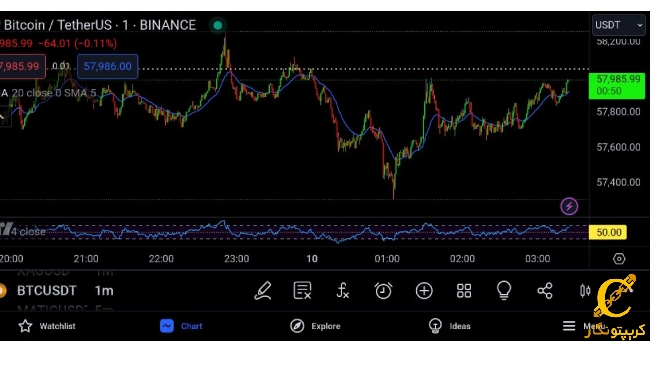Select the 57,600.00 price axis label
The image size is (650, 365).
click(618, 147)
